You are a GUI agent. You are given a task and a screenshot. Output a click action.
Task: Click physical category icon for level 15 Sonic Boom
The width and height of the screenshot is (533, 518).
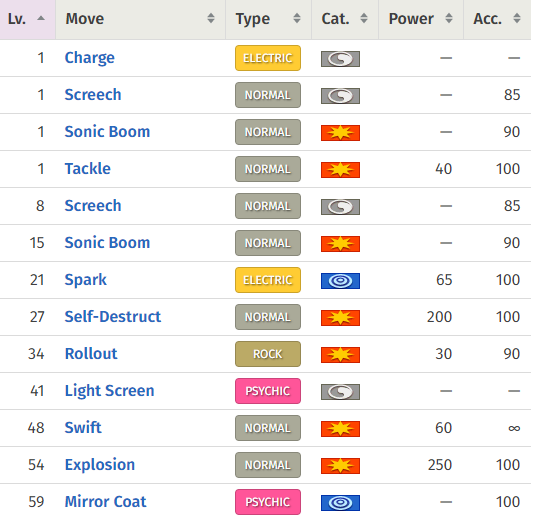[340, 244]
